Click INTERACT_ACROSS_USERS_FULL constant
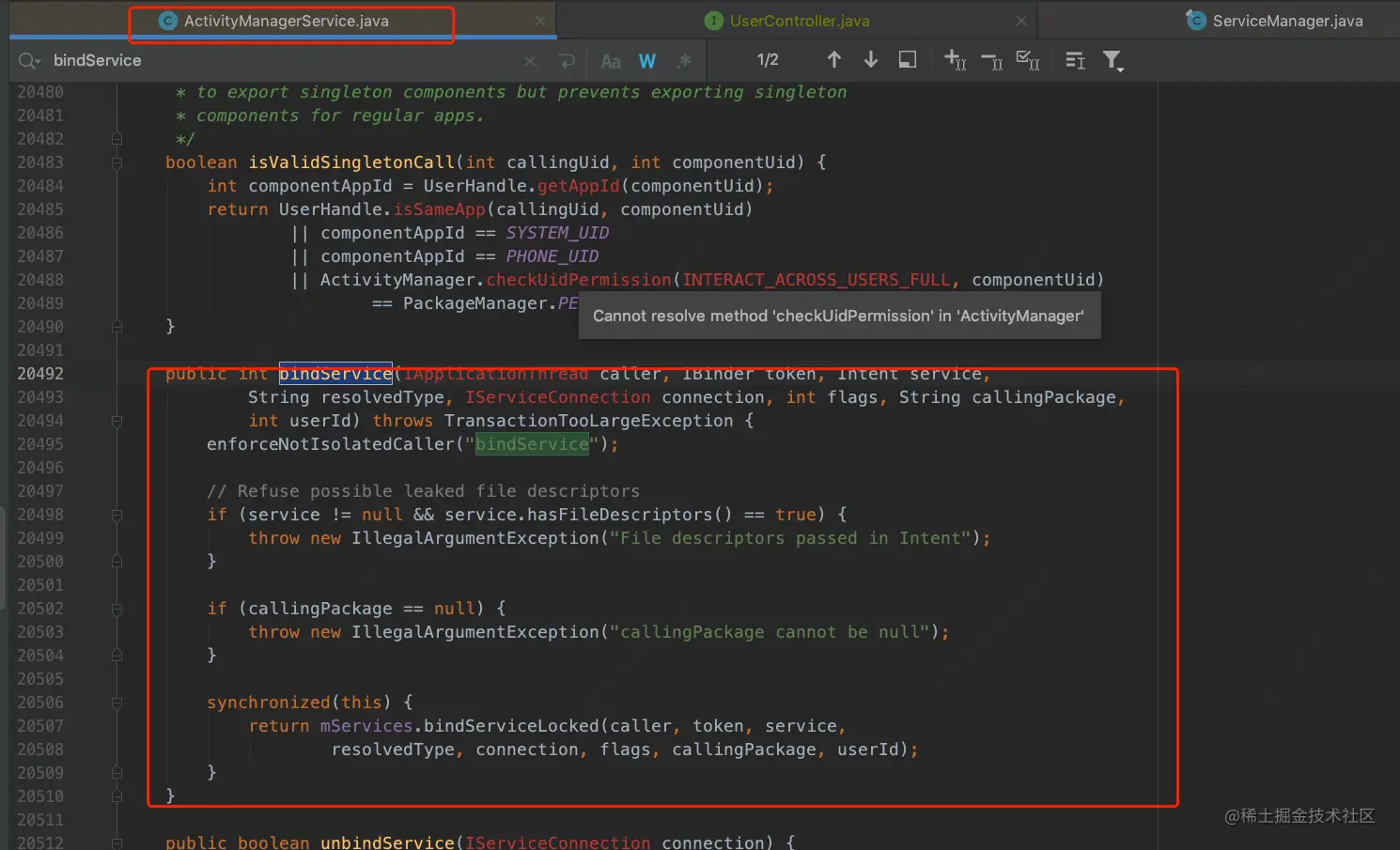The height and width of the screenshot is (850, 1400). (817, 280)
